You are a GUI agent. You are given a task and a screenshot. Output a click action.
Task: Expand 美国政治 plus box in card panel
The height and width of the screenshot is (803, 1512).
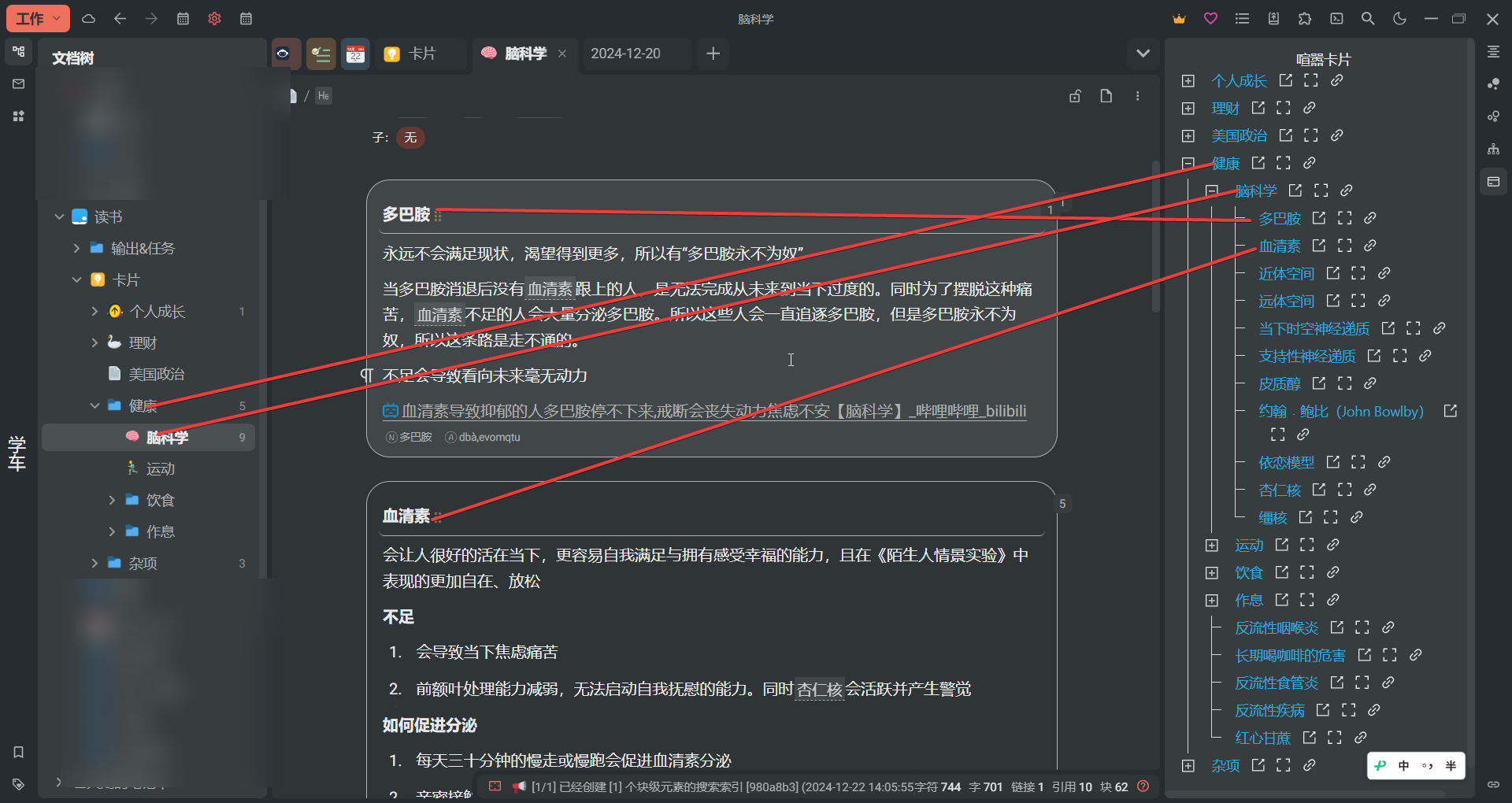1188,136
